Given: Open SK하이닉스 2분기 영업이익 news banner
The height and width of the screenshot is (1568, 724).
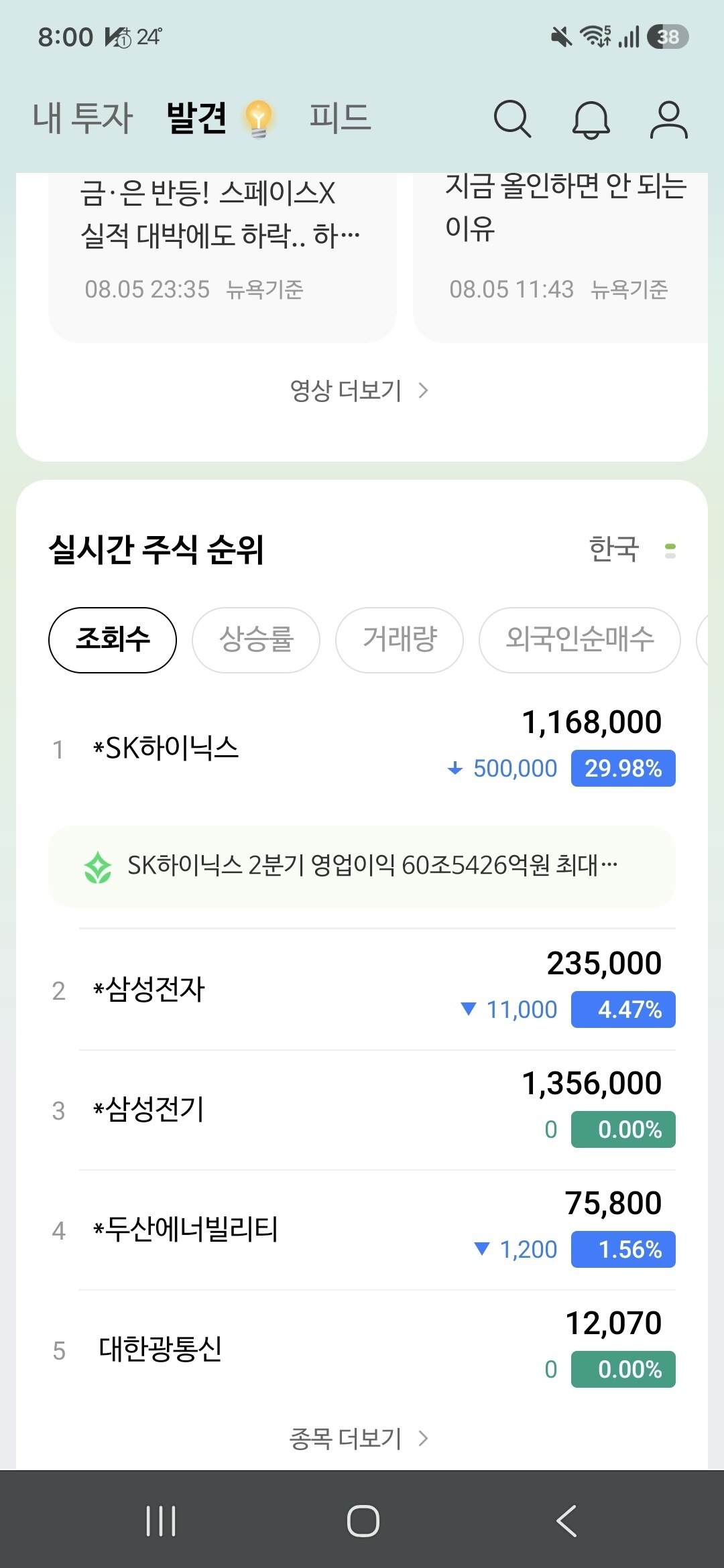Looking at the screenshot, I should (362, 866).
